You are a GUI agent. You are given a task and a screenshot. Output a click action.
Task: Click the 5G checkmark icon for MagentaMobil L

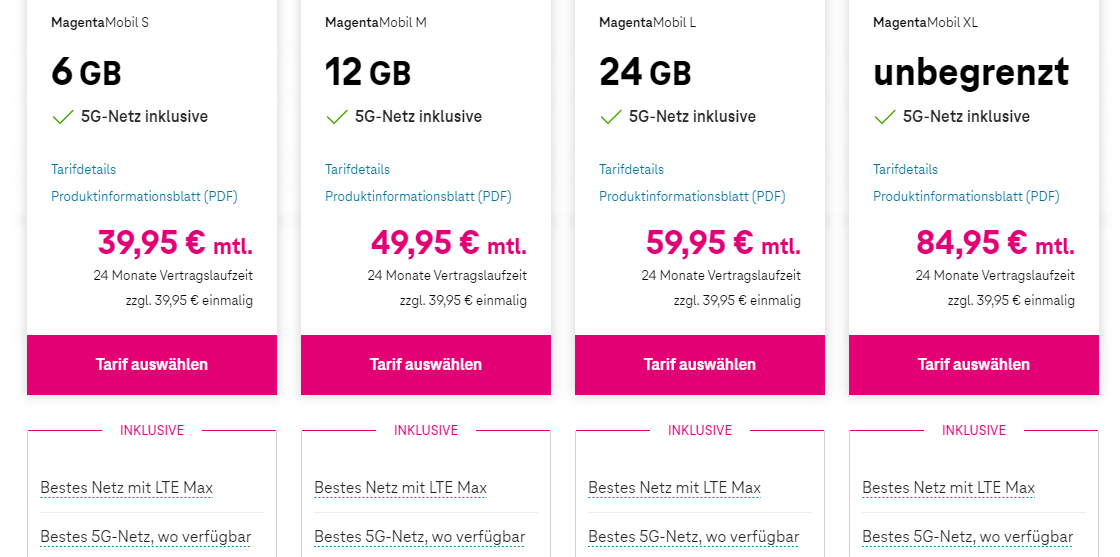(x=610, y=117)
